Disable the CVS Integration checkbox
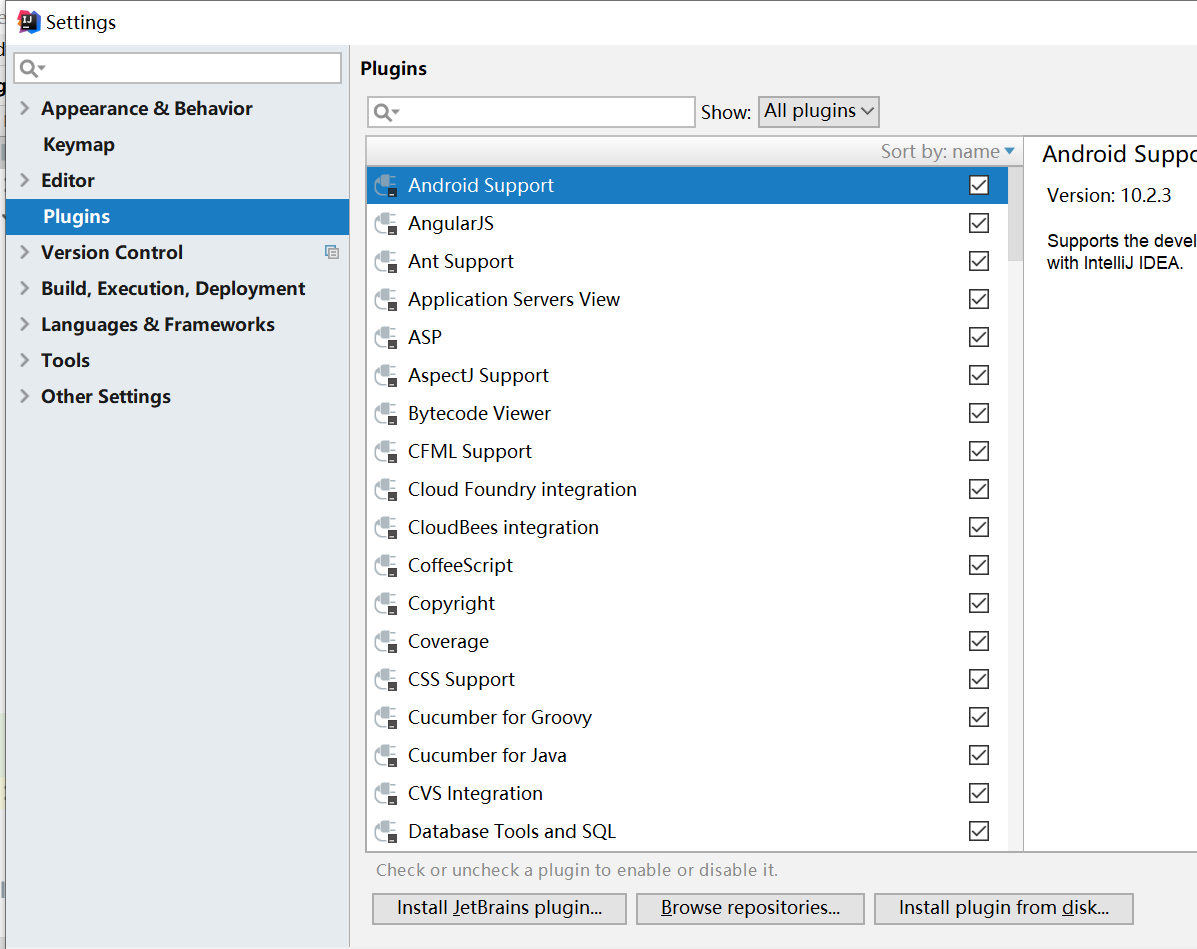 click(x=979, y=792)
